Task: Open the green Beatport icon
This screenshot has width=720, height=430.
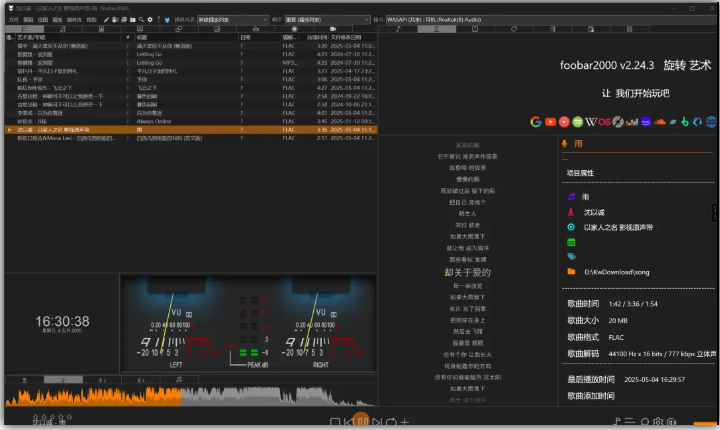Action: point(685,122)
